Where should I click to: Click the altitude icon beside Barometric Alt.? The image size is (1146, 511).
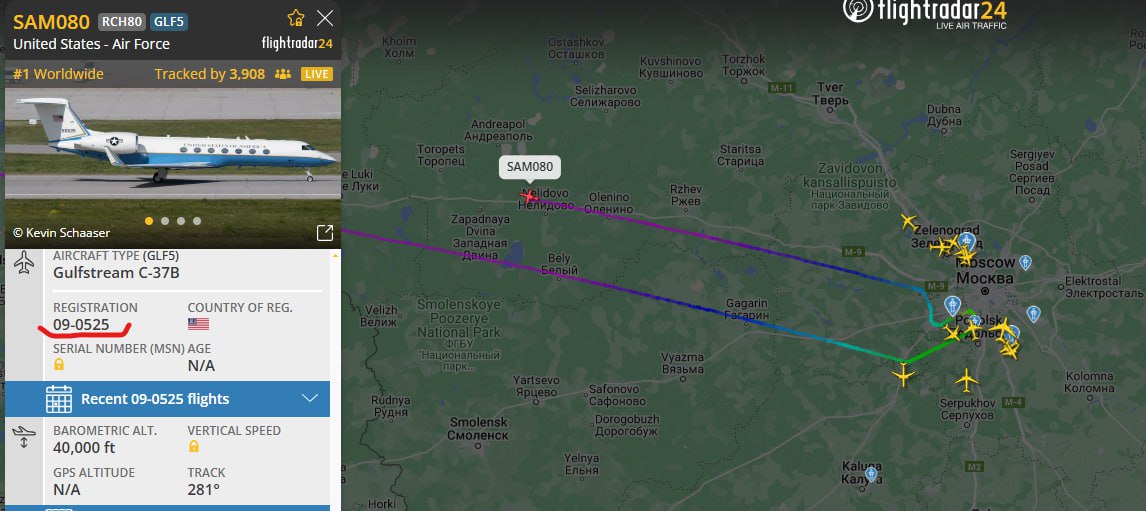pyautogui.click(x=23, y=436)
